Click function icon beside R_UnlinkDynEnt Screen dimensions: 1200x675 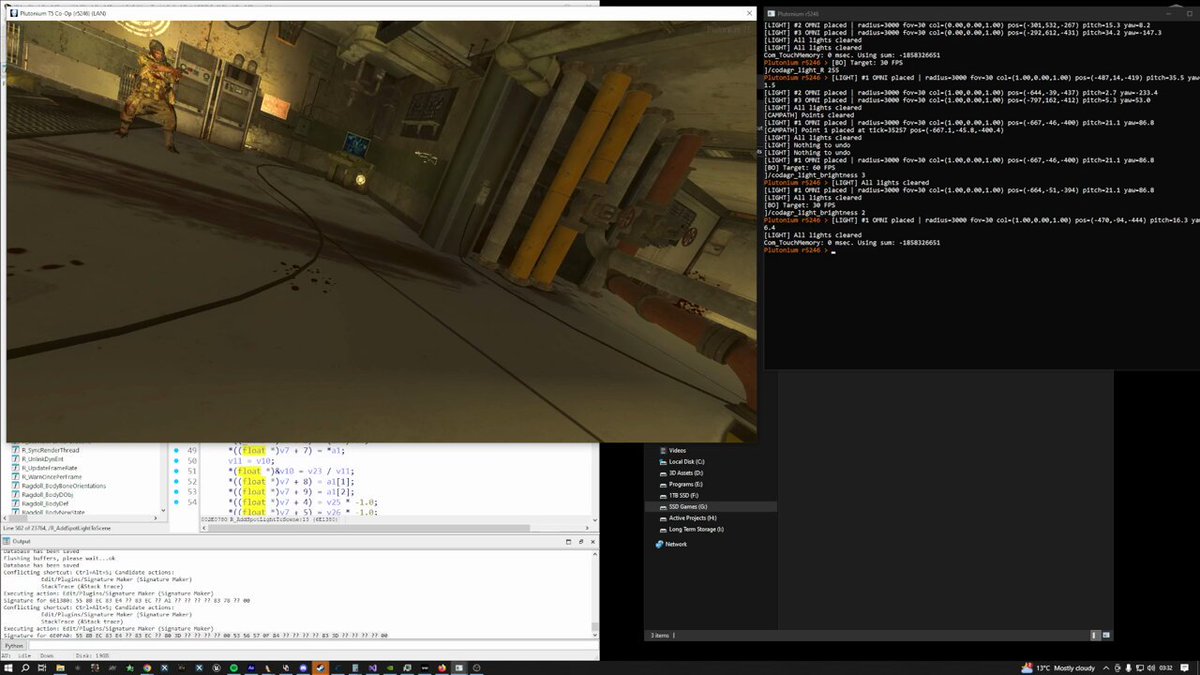point(15,460)
